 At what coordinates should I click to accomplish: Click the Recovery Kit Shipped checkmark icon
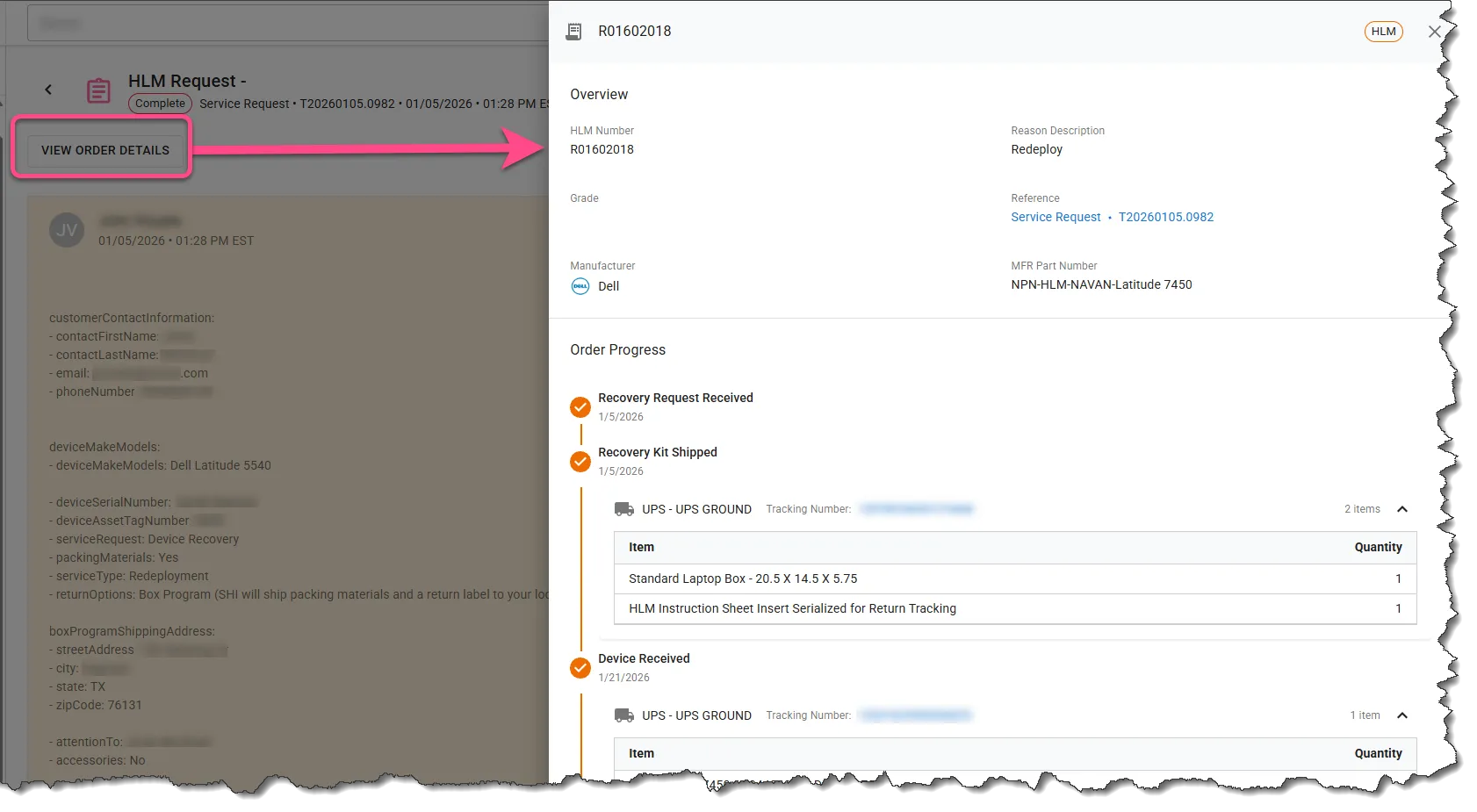point(580,462)
